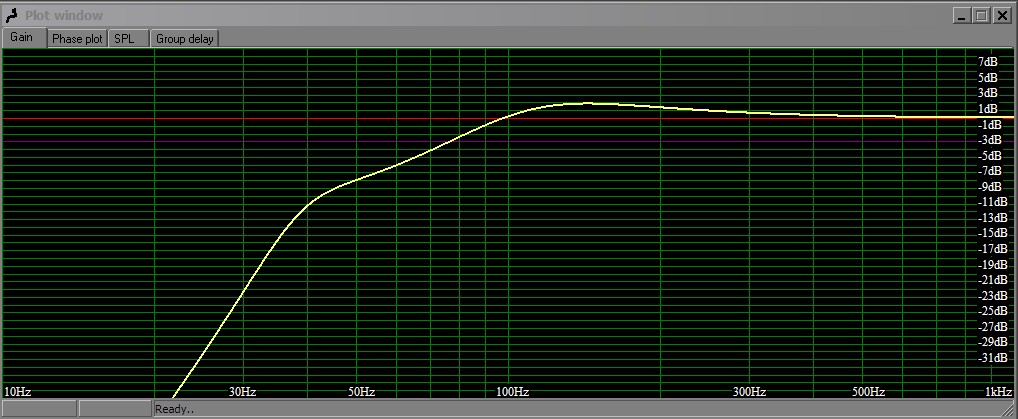The image size is (1018, 419).
Task: Click the -15dB axis label
Action: point(992,233)
